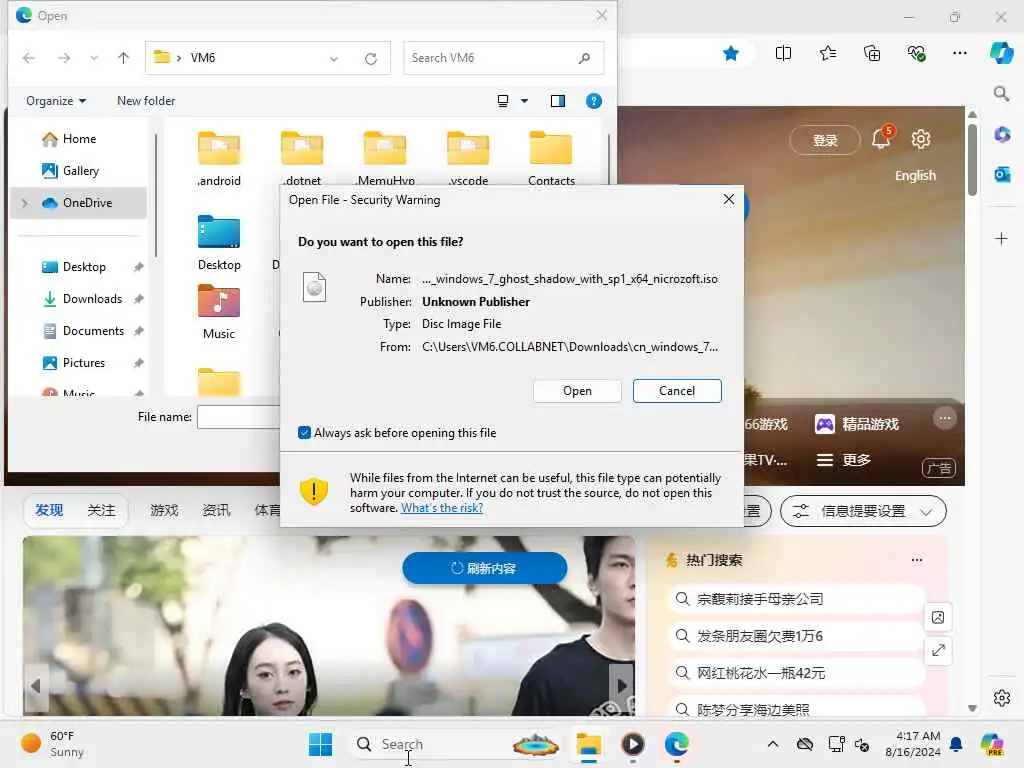Open Edge Collections icon

872,53
